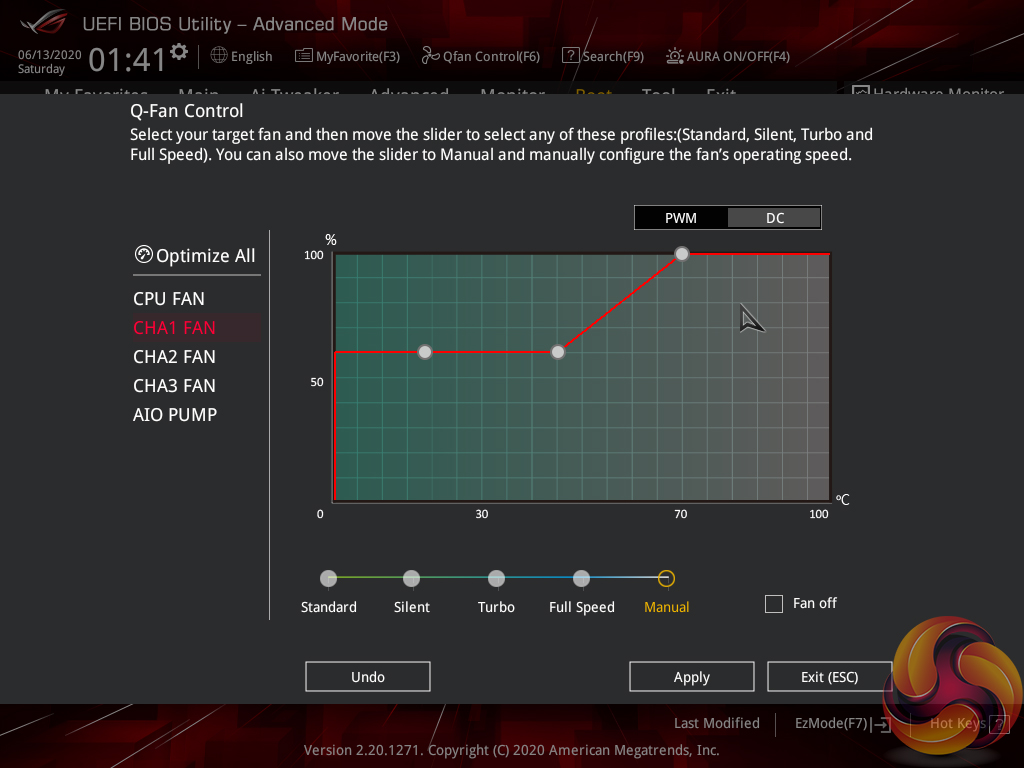The width and height of the screenshot is (1024, 768).
Task: Select the Silent fan profile
Action: tap(411, 578)
